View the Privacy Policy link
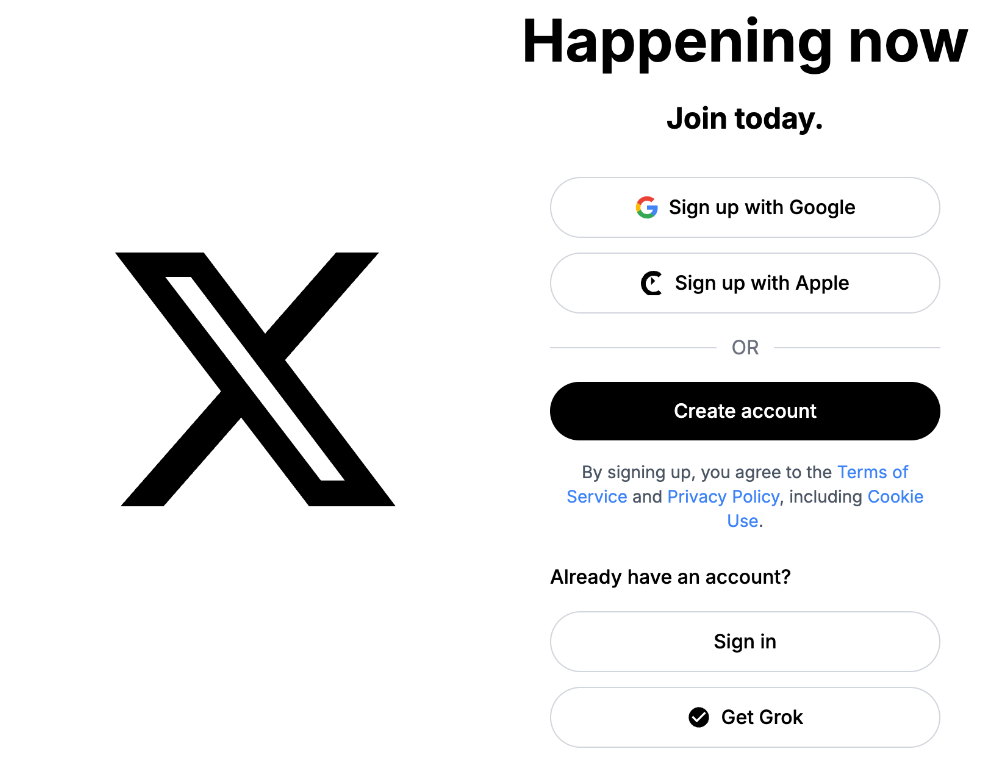Viewport: 1000px width, 771px height. click(723, 497)
